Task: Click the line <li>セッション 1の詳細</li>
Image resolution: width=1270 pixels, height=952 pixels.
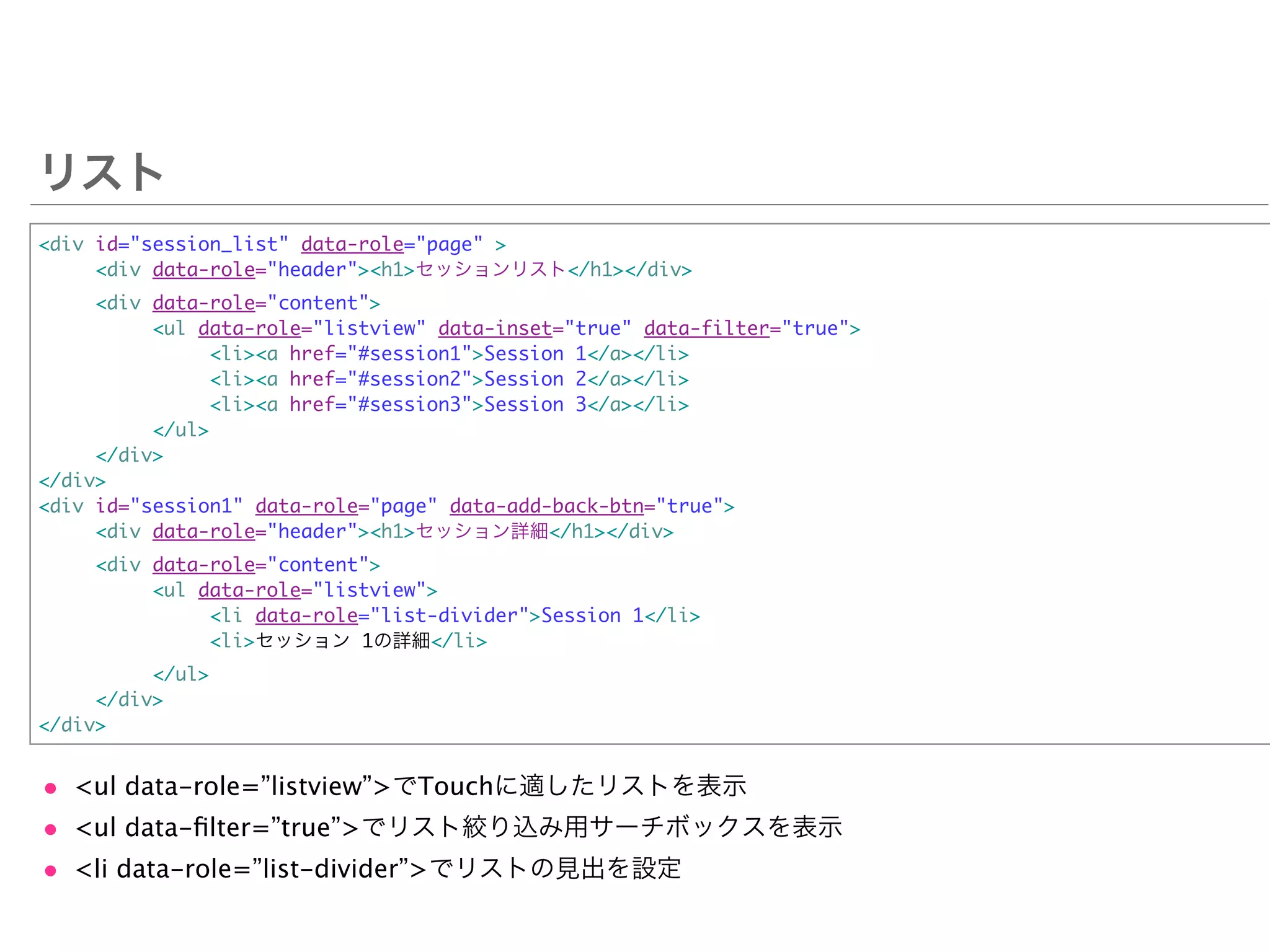Action: click(x=349, y=641)
